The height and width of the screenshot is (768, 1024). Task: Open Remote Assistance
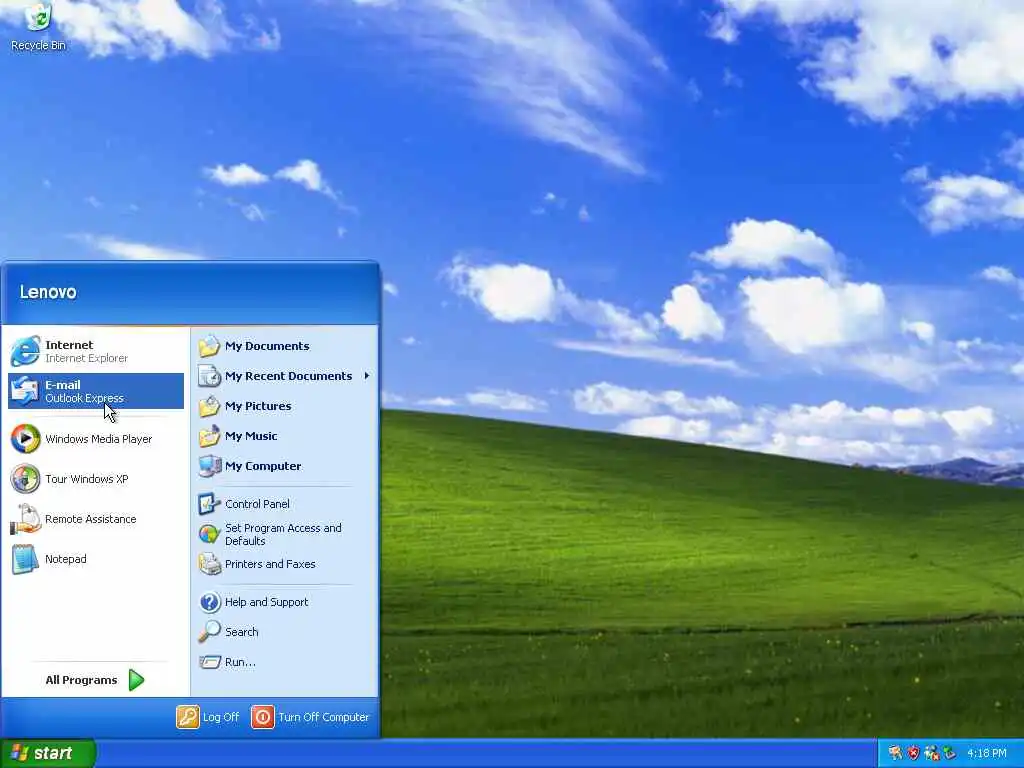click(x=96, y=519)
